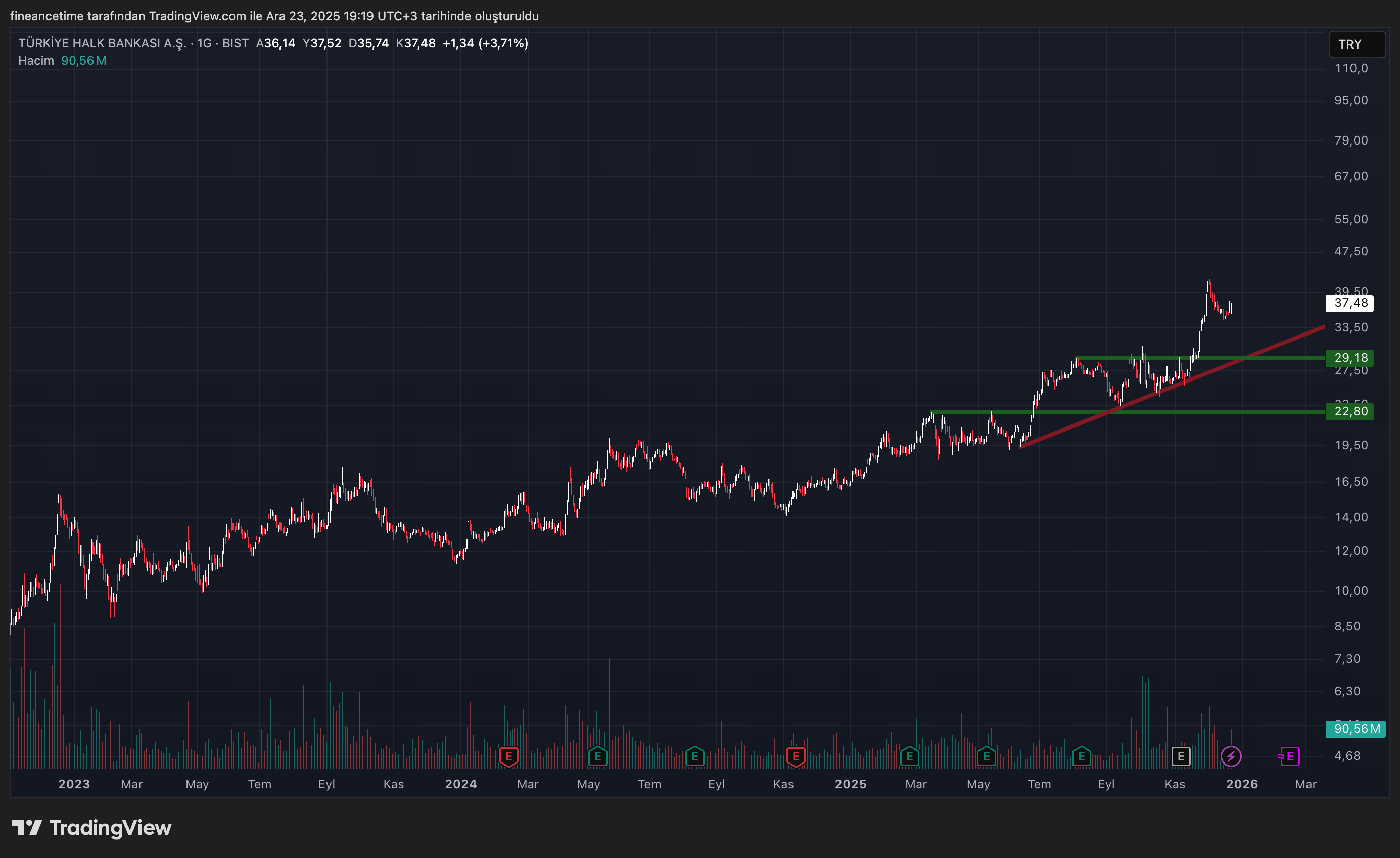Viewport: 1400px width, 858px height.
Task: Click the green E earnings marker near May 2024
Action: point(597,756)
